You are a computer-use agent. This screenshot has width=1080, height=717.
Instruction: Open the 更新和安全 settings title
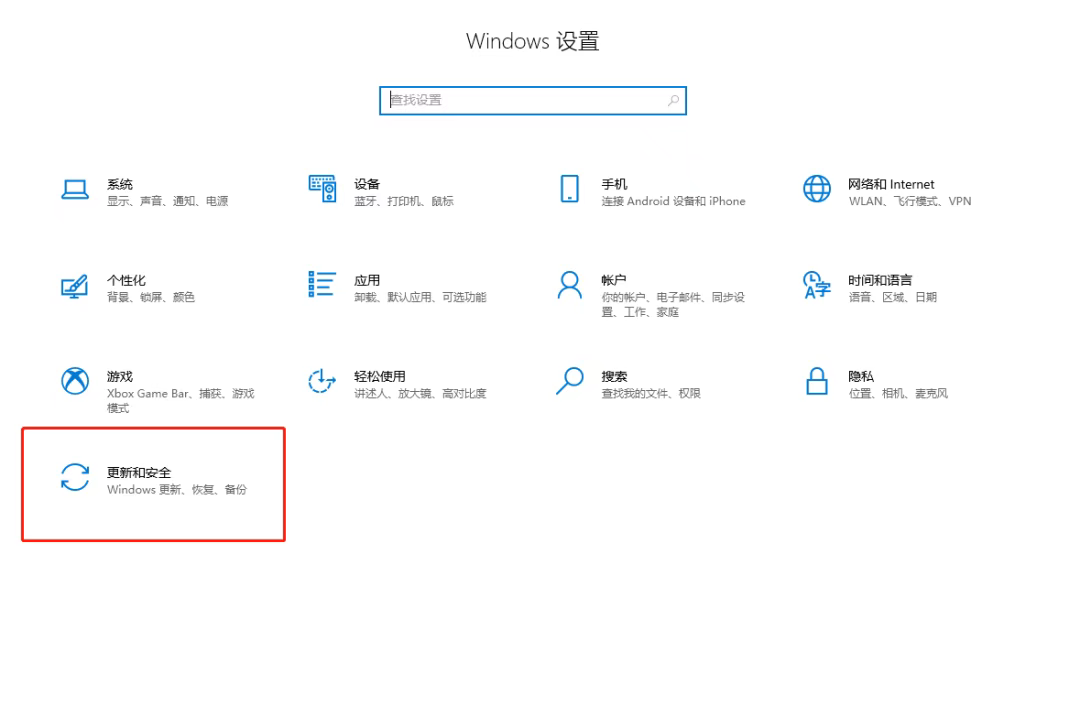[x=138, y=472]
